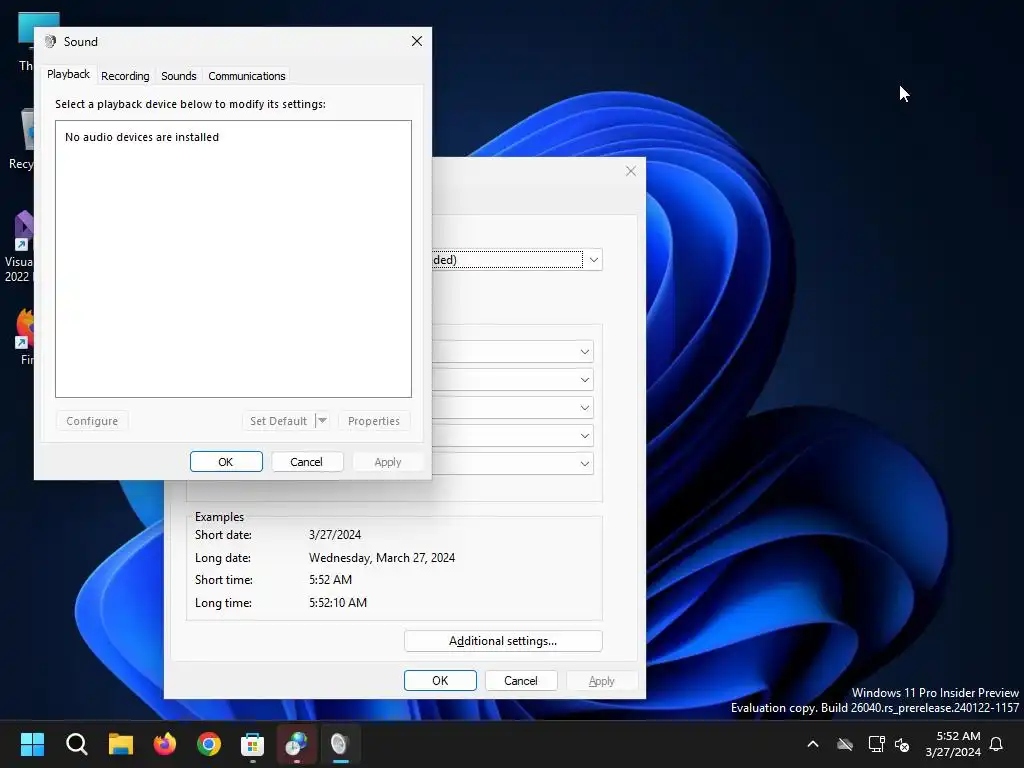Click Cancel in the Sound dialog
The width and height of the screenshot is (1024, 768).
tap(306, 462)
